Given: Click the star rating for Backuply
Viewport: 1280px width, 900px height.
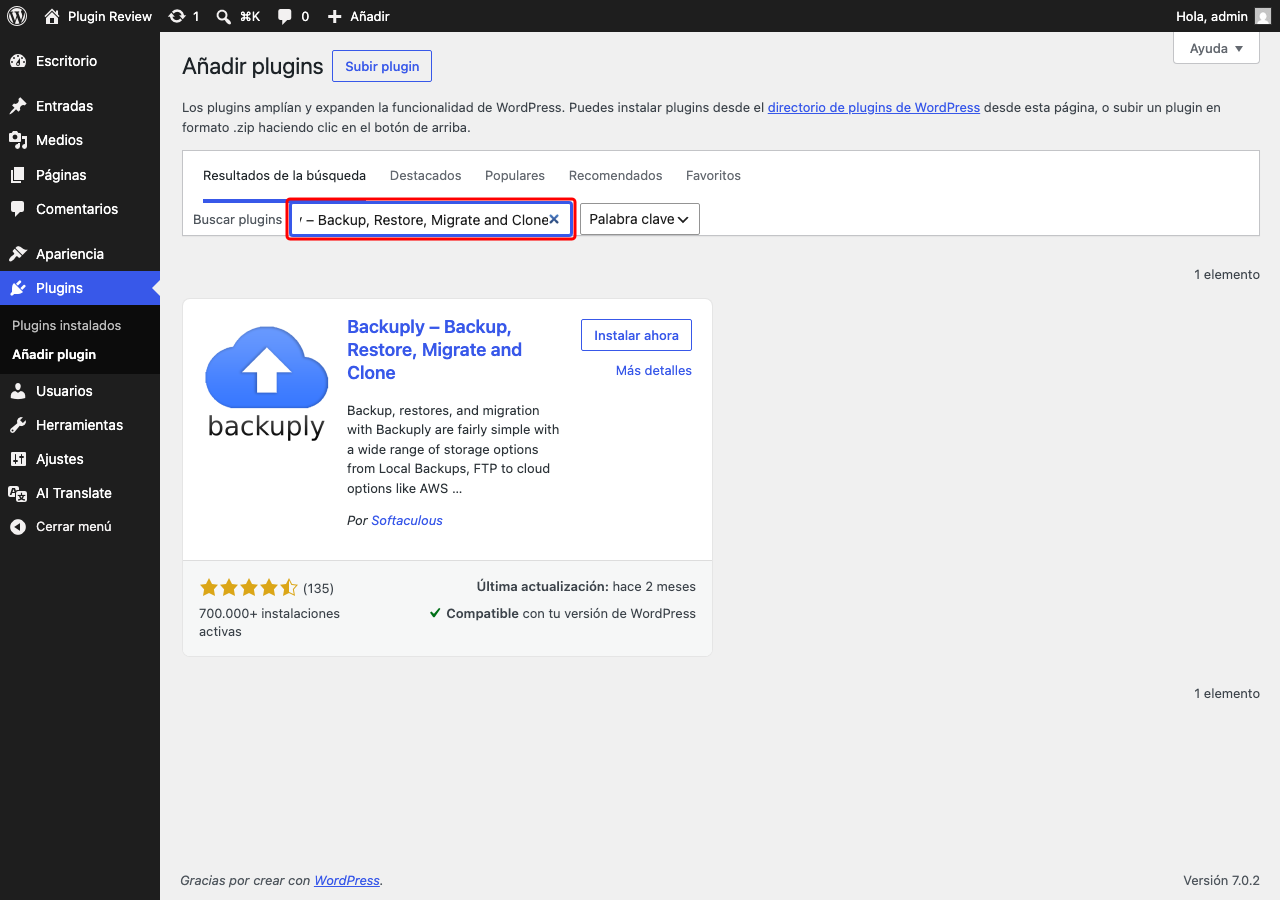Looking at the screenshot, I should tap(249, 587).
